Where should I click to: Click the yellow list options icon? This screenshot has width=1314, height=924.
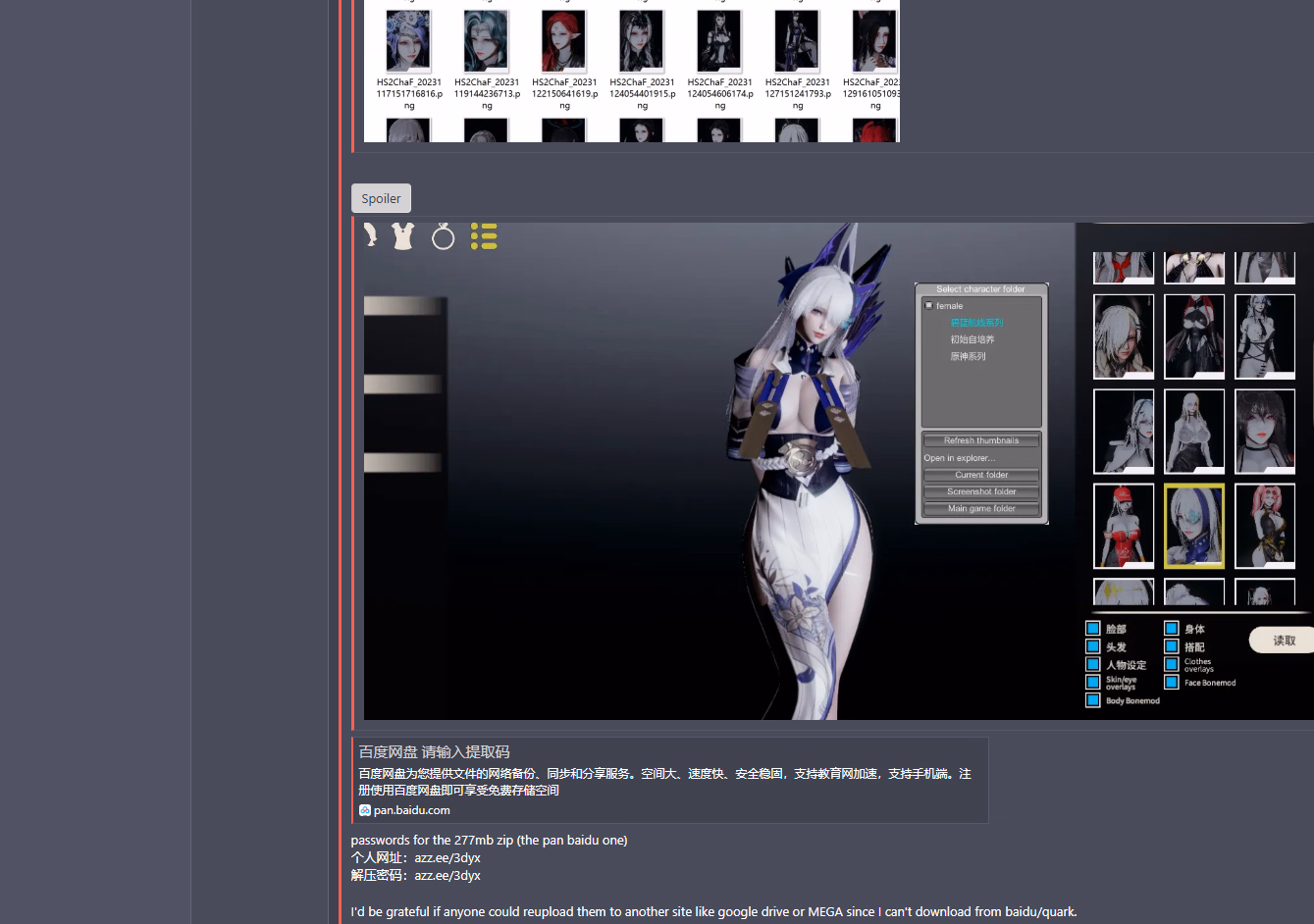click(x=484, y=236)
